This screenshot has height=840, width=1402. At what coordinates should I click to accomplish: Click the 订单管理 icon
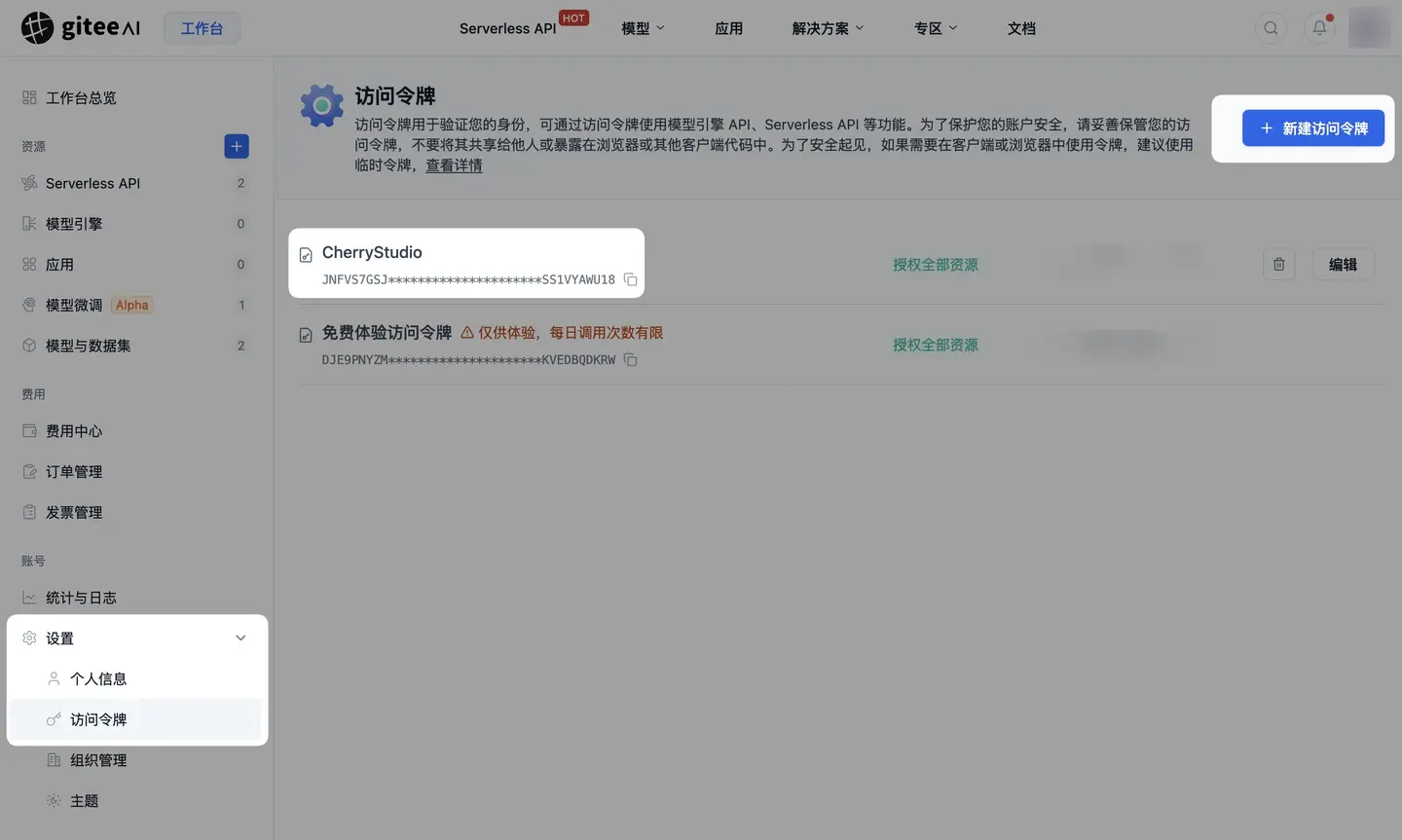(x=29, y=472)
